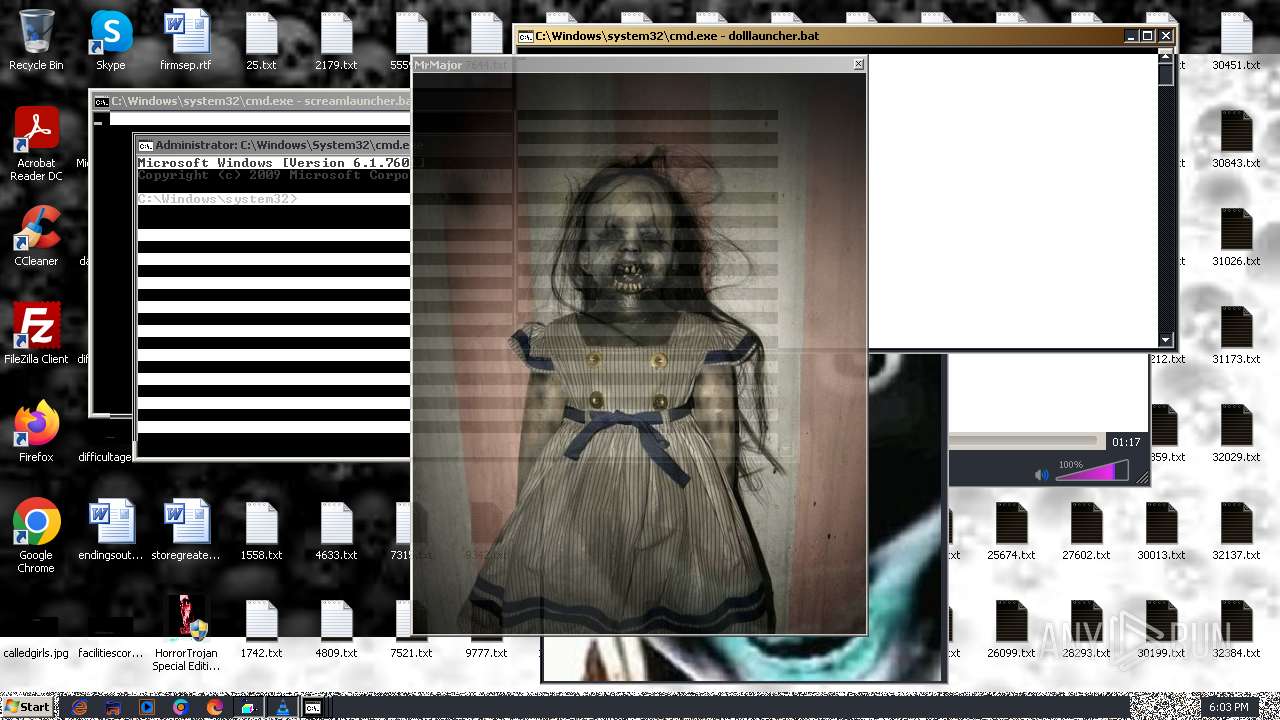Open the endingsout Word document
The height and width of the screenshot is (720, 1280).
(111, 530)
